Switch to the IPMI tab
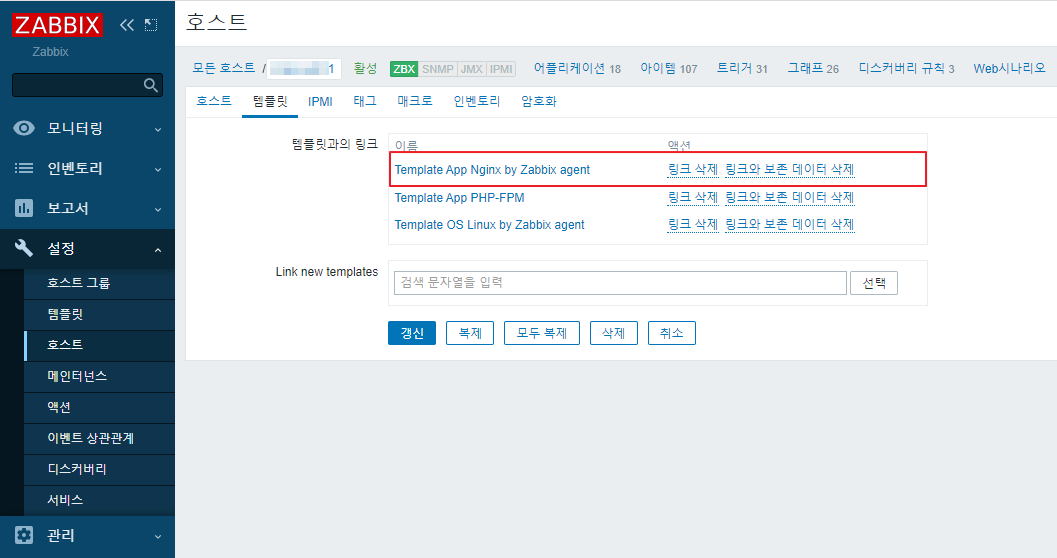This screenshot has width=1057, height=558. point(320,102)
